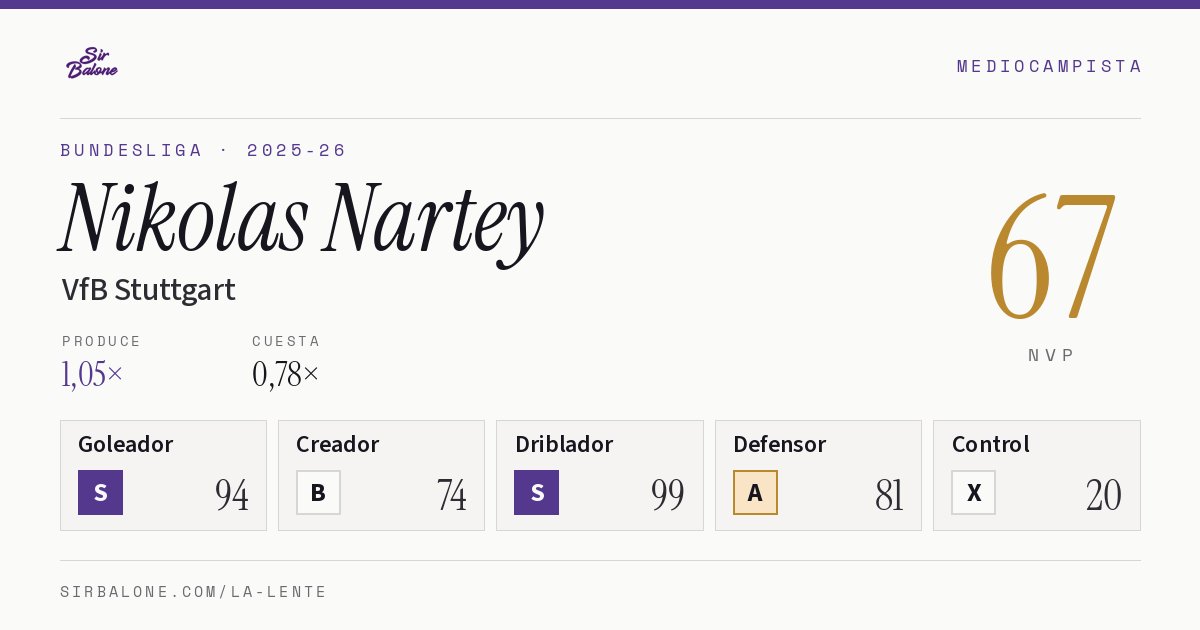Click the Creador score 74
The width and height of the screenshot is (1200, 630).
pos(452,495)
